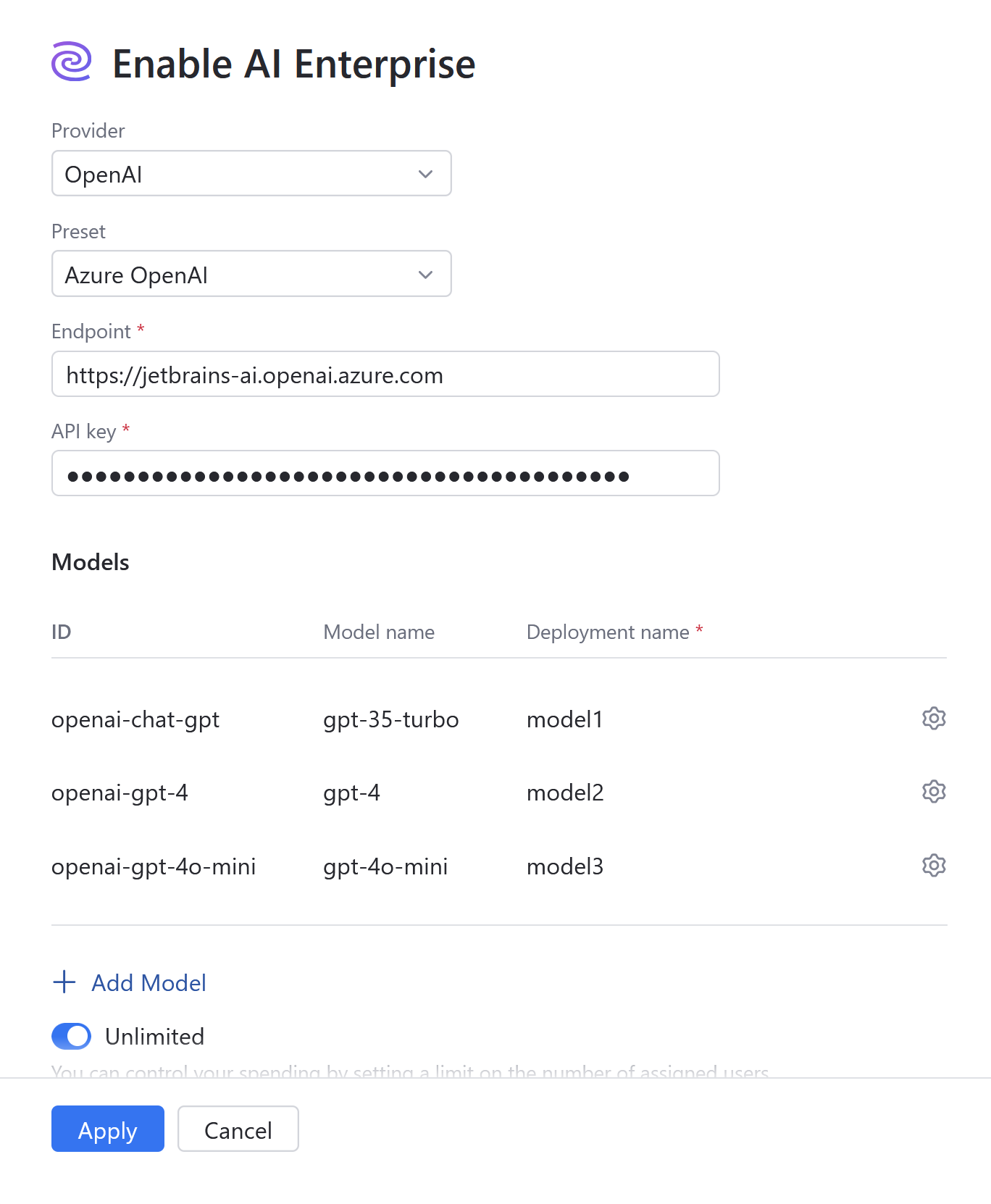Open settings for the openai-gpt-4o-mini model
This screenshot has width=991, height=1204.
pos(934,865)
